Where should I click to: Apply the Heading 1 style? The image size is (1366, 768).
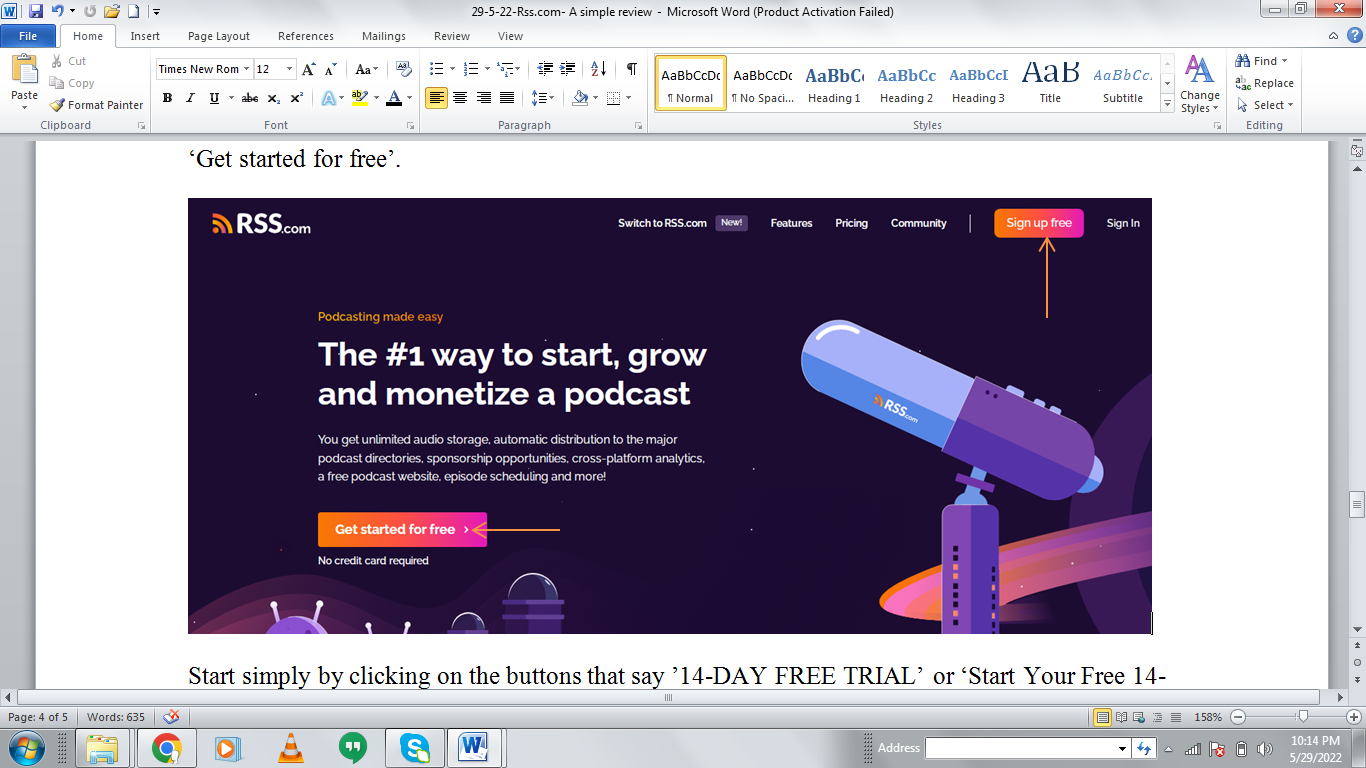[834, 84]
